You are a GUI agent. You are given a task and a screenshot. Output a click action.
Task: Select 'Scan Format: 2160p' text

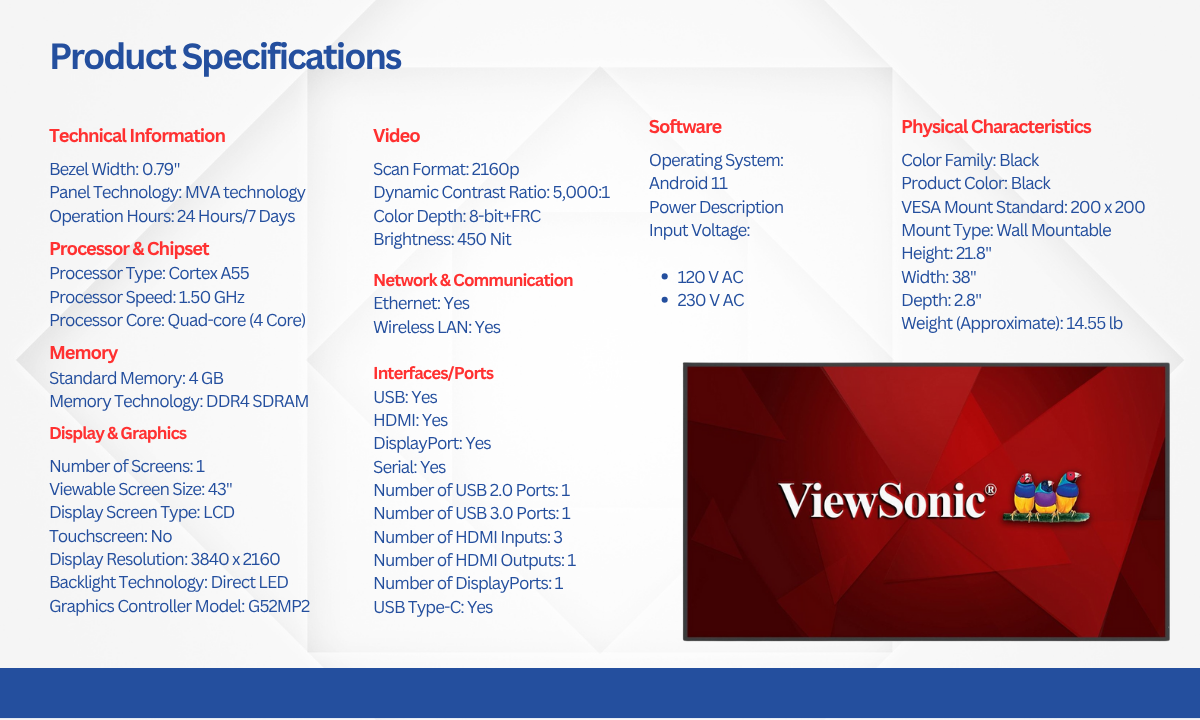(x=446, y=169)
